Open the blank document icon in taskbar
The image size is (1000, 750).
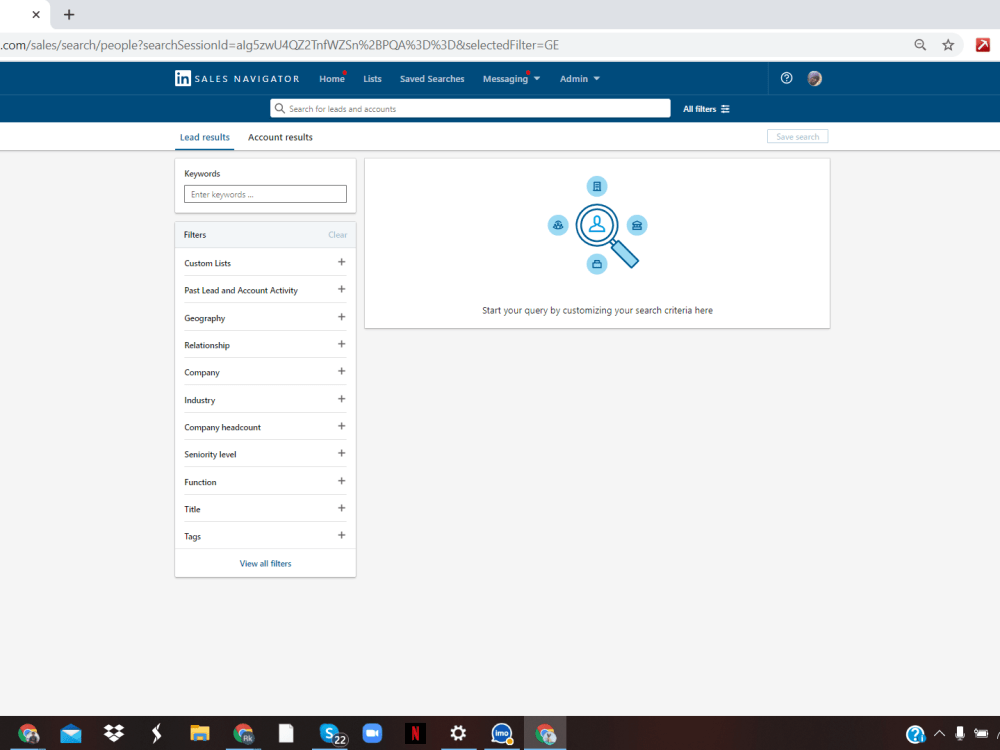click(x=286, y=733)
